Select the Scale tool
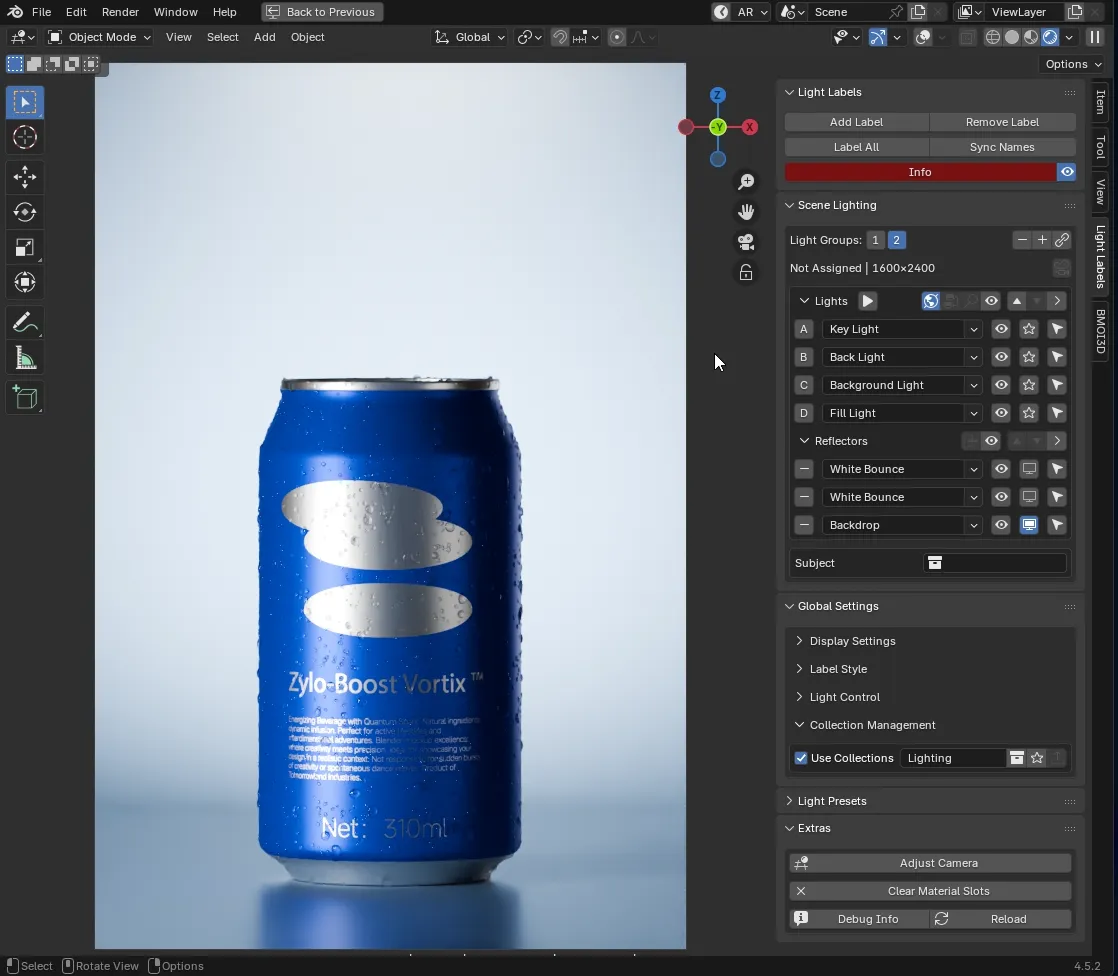1118x976 pixels. tap(25, 247)
